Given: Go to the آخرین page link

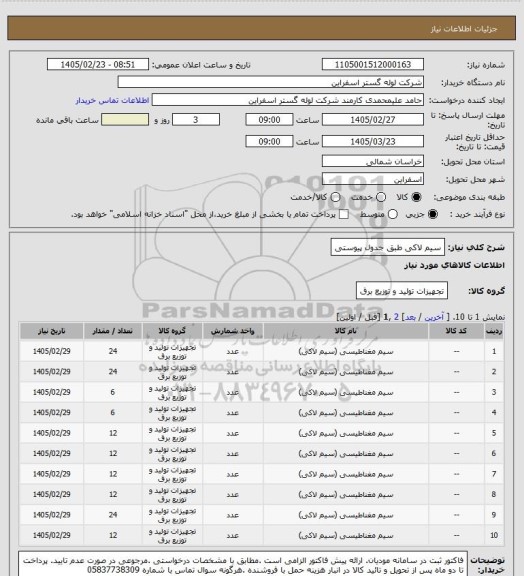Looking at the screenshot, I should click(434, 317).
